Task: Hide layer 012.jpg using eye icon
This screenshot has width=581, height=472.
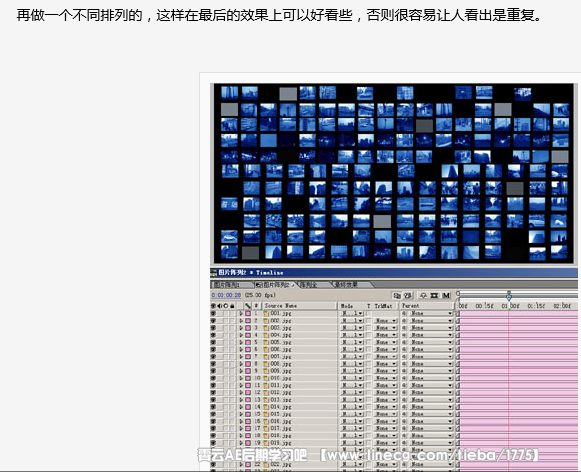Action: pos(213,392)
